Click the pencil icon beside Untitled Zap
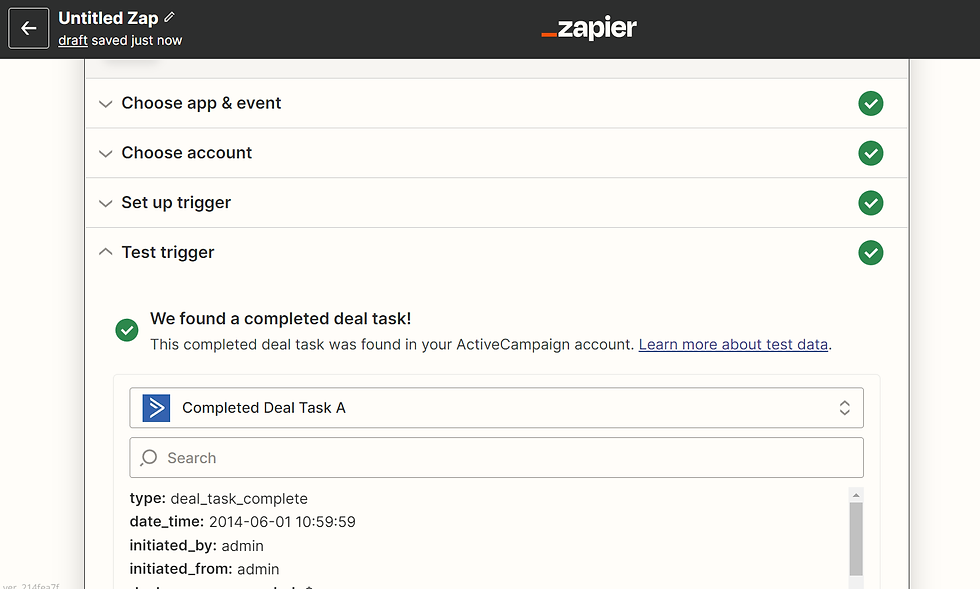 (x=169, y=18)
